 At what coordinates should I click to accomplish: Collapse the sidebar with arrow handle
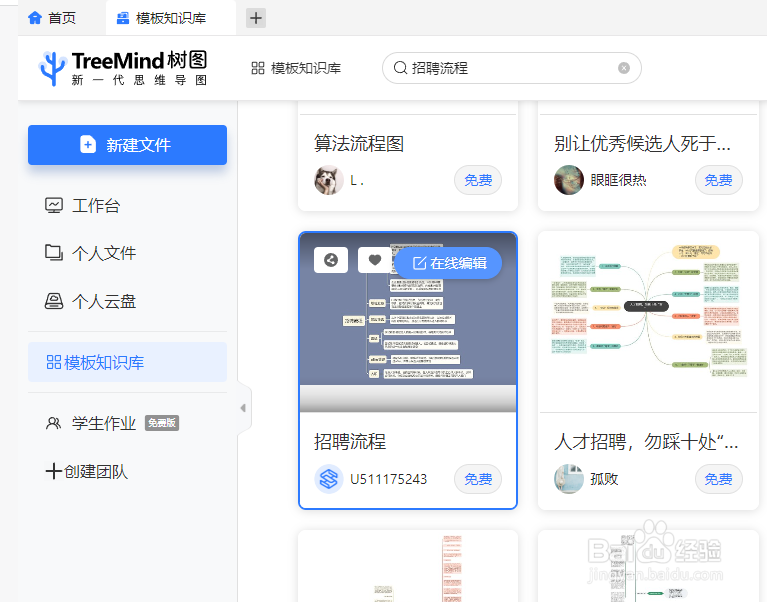pyautogui.click(x=244, y=408)
